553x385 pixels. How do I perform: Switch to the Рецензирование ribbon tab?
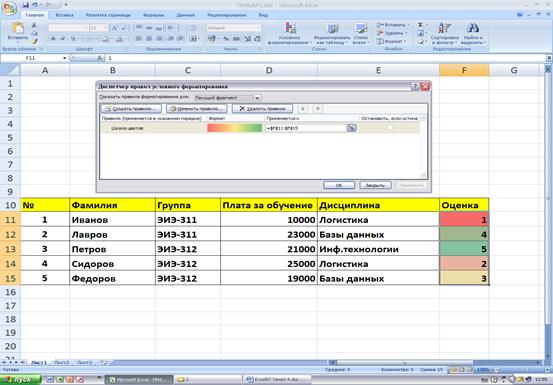coord(227,15)
